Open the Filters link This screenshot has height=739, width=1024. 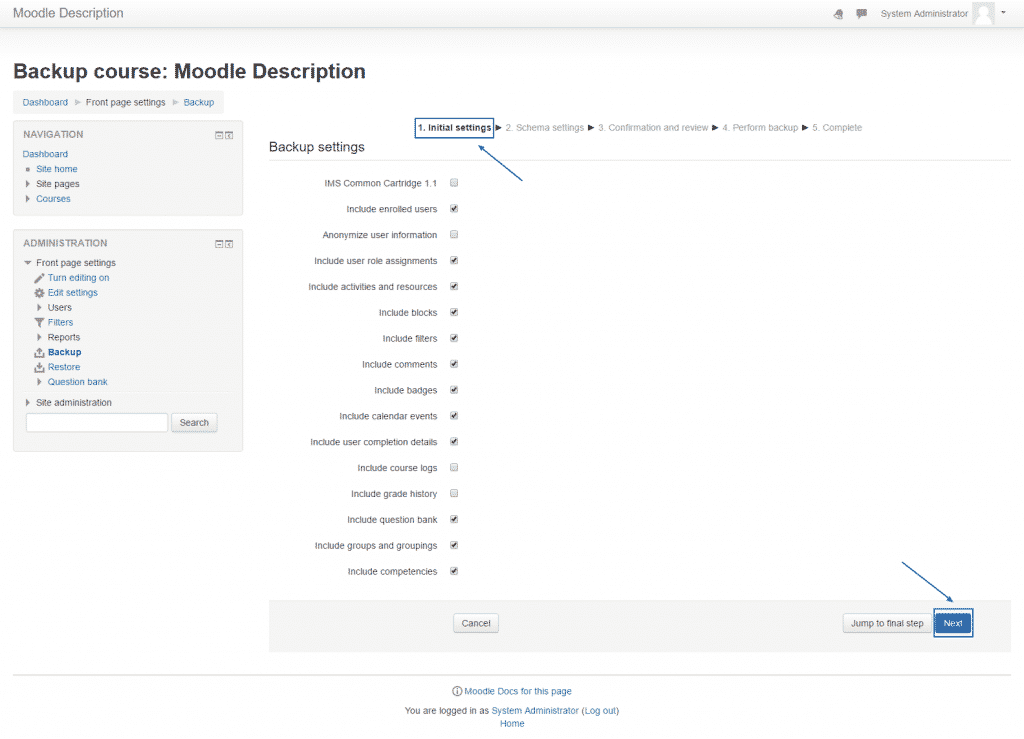[60, 322]
